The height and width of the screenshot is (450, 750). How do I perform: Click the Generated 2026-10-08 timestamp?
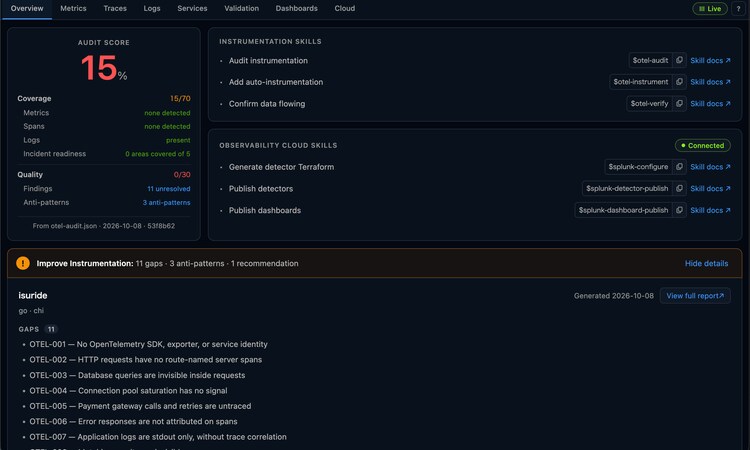pos(614,296)
